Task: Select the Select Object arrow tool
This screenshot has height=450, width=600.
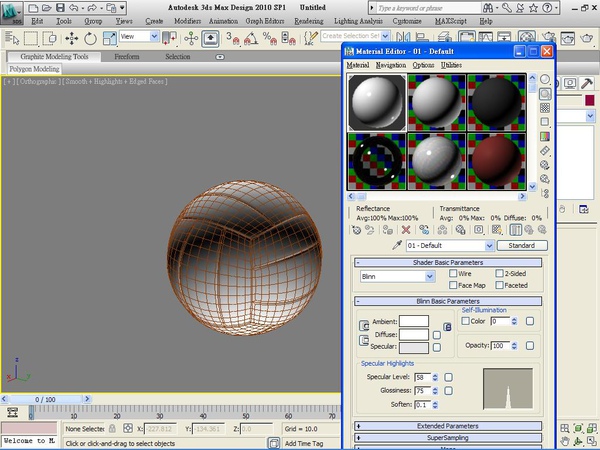Action: pos(11,38)
